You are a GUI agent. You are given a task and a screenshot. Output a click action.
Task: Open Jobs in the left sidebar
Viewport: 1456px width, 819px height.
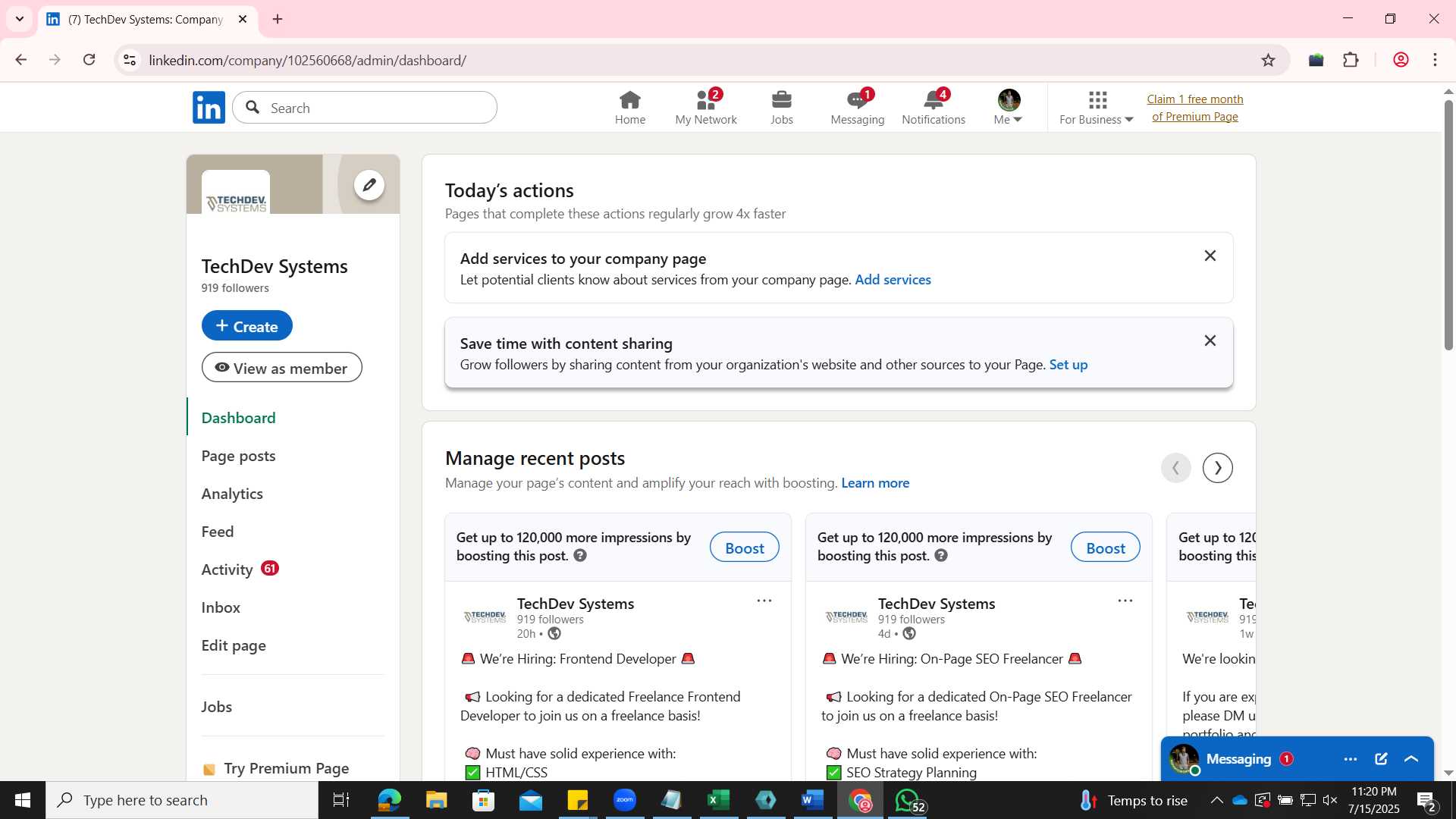click(217, 707)
